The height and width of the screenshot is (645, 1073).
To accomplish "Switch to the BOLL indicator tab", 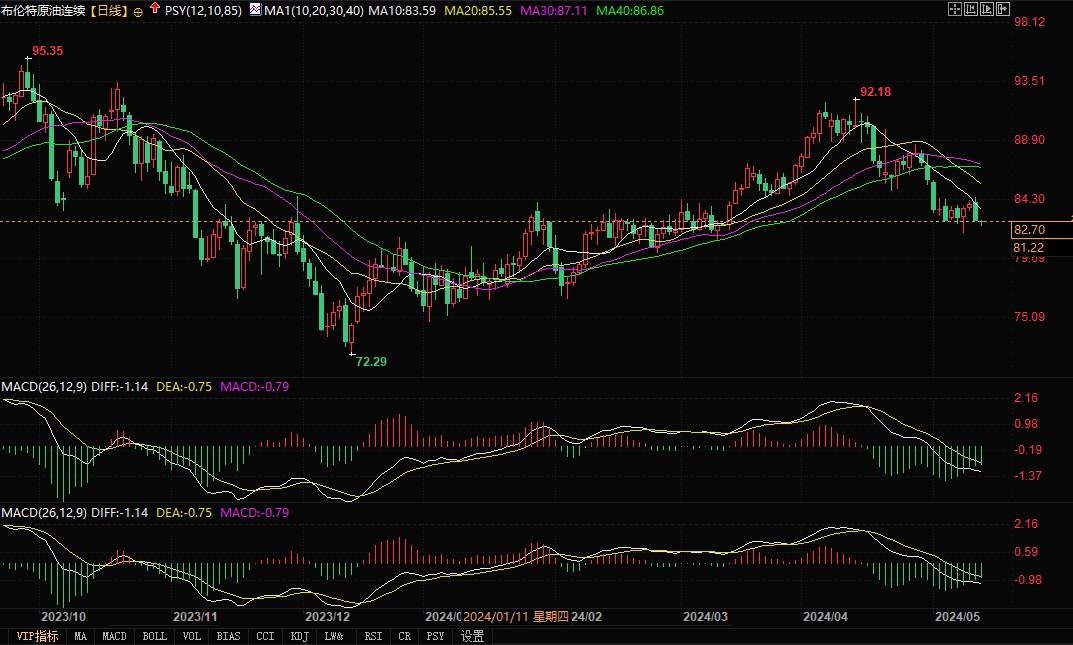I will 155,635.
